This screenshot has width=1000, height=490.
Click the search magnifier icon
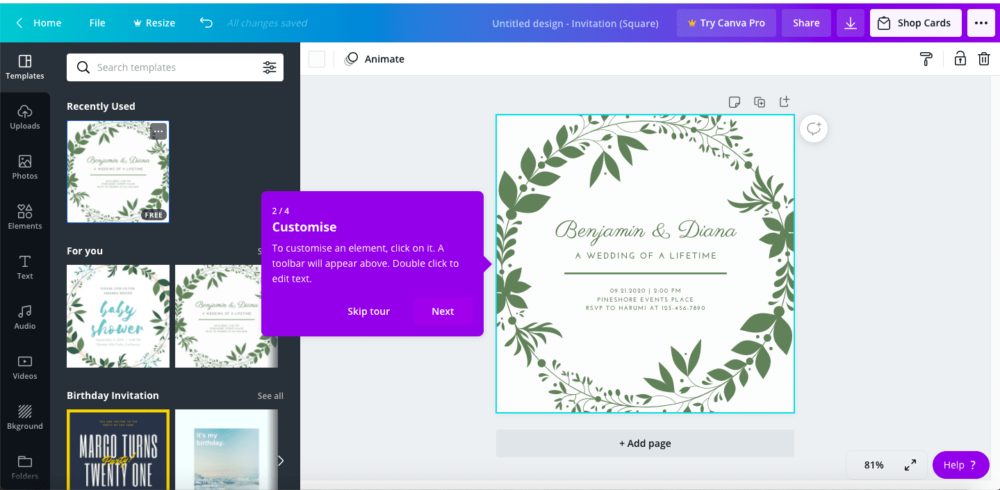[x=83, y=68]
